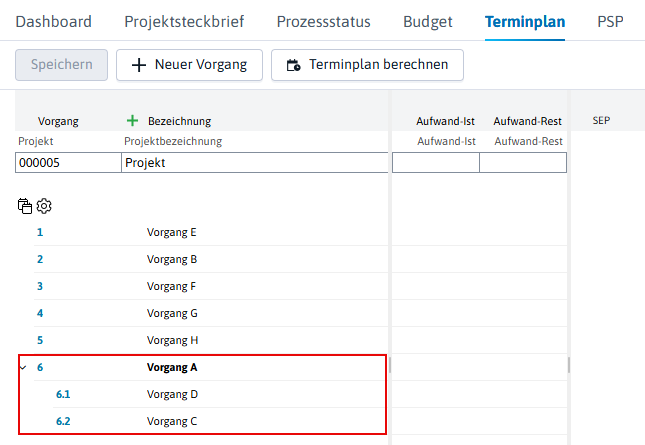645x445 pixels.
Task: Click the calendar icon in Terminplan berechnen
Action: (x=293, y=65)
